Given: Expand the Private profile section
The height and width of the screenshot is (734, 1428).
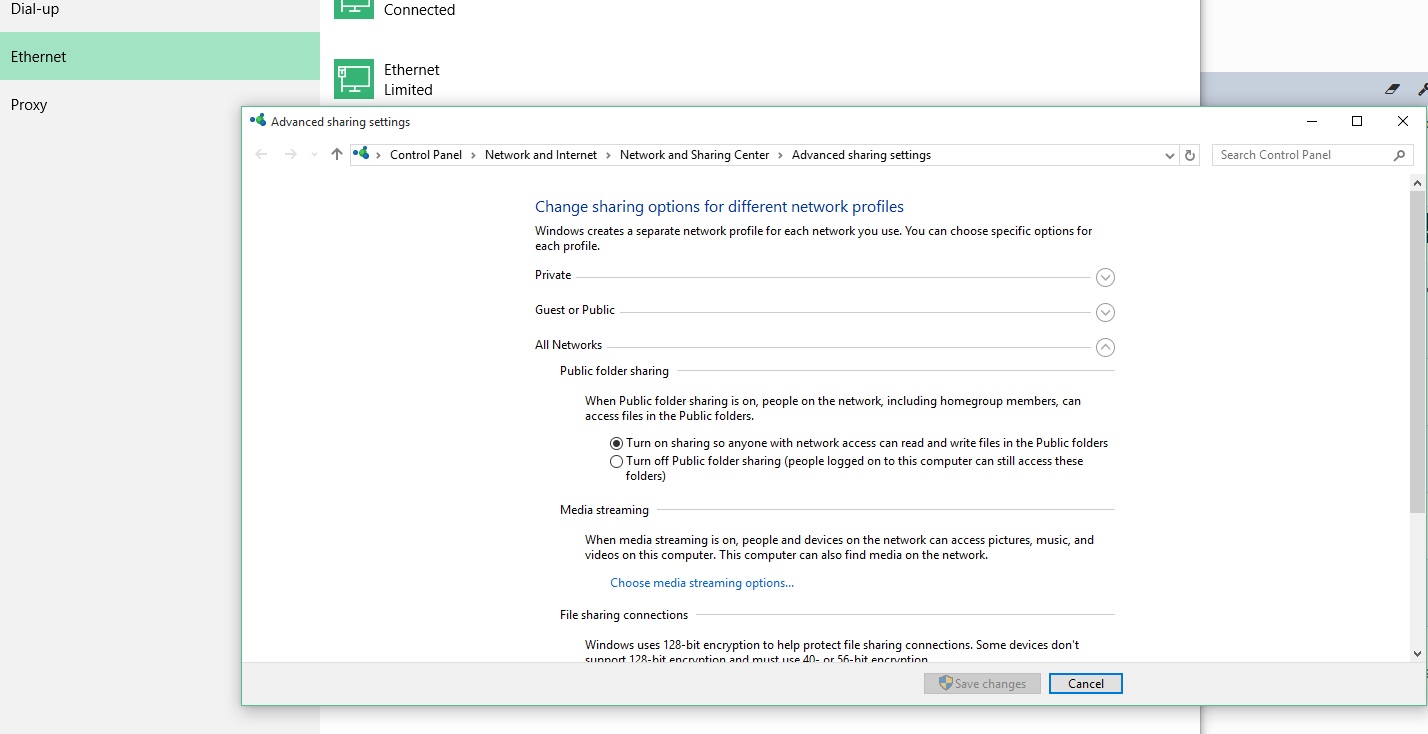Looking at the screenshot, I should tap(1105, 277).
